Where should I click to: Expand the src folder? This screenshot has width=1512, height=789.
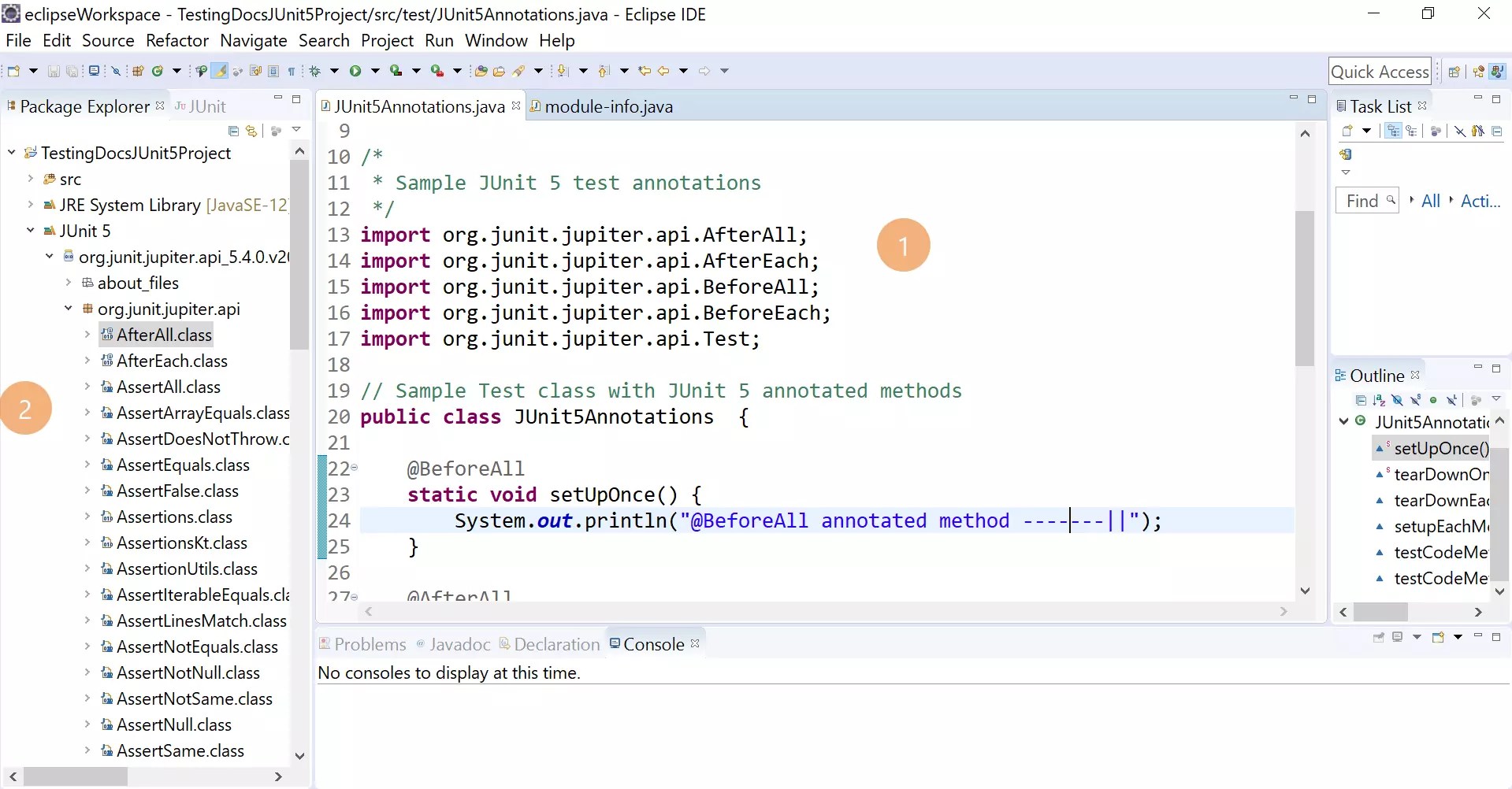click(30, 179)
